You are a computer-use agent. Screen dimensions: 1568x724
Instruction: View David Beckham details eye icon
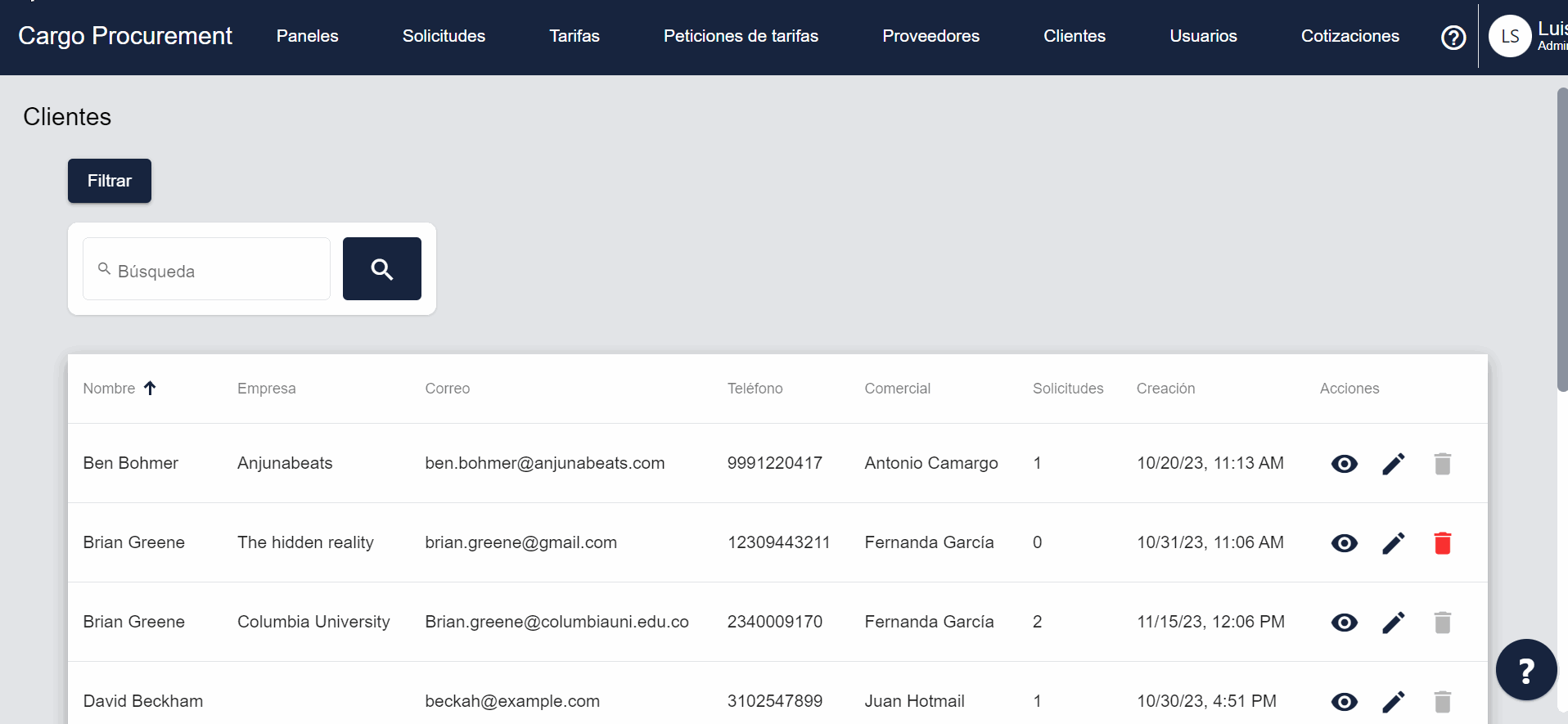[x=1344, y=701]
